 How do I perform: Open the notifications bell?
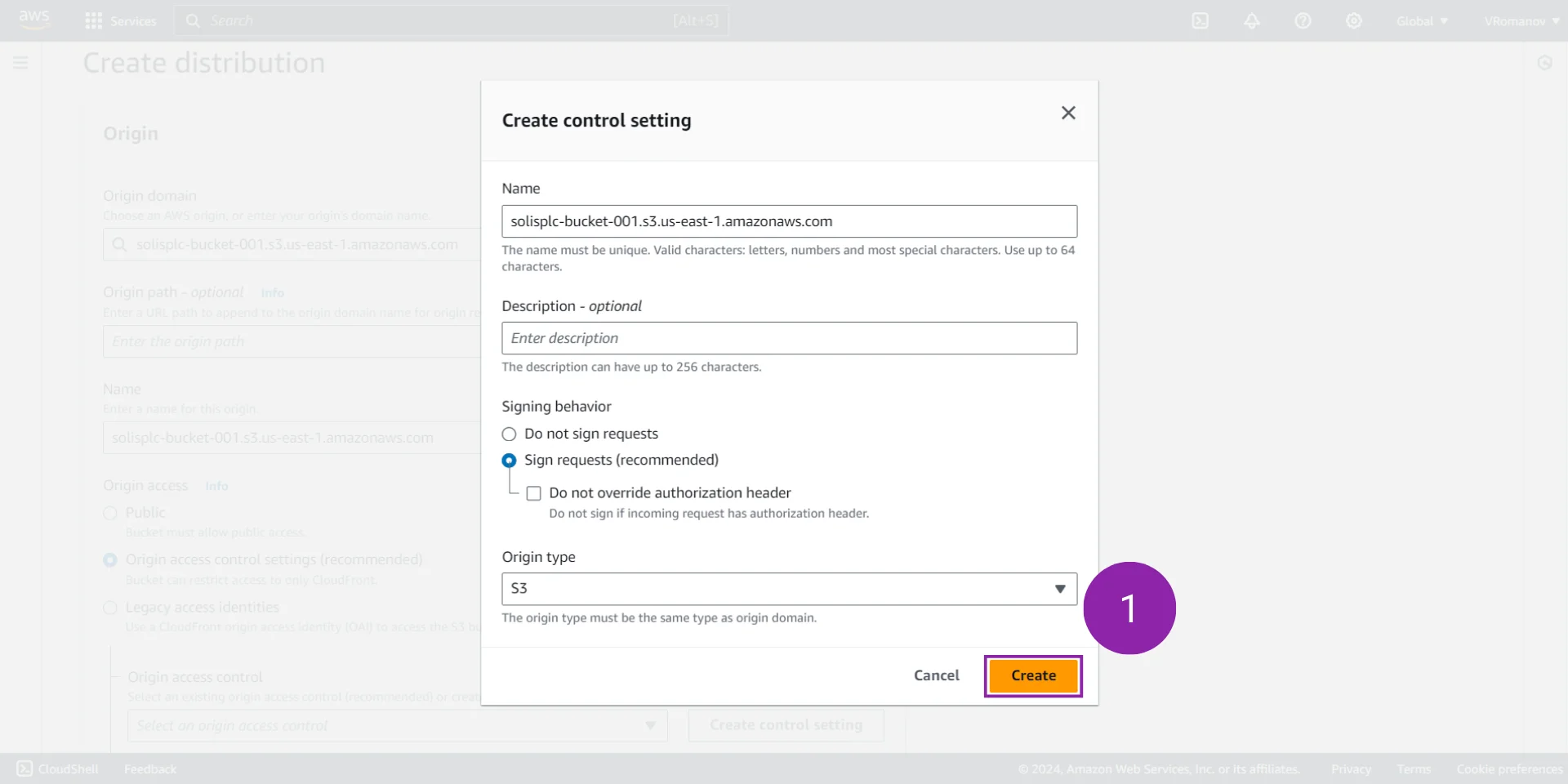click(1251, 21)
